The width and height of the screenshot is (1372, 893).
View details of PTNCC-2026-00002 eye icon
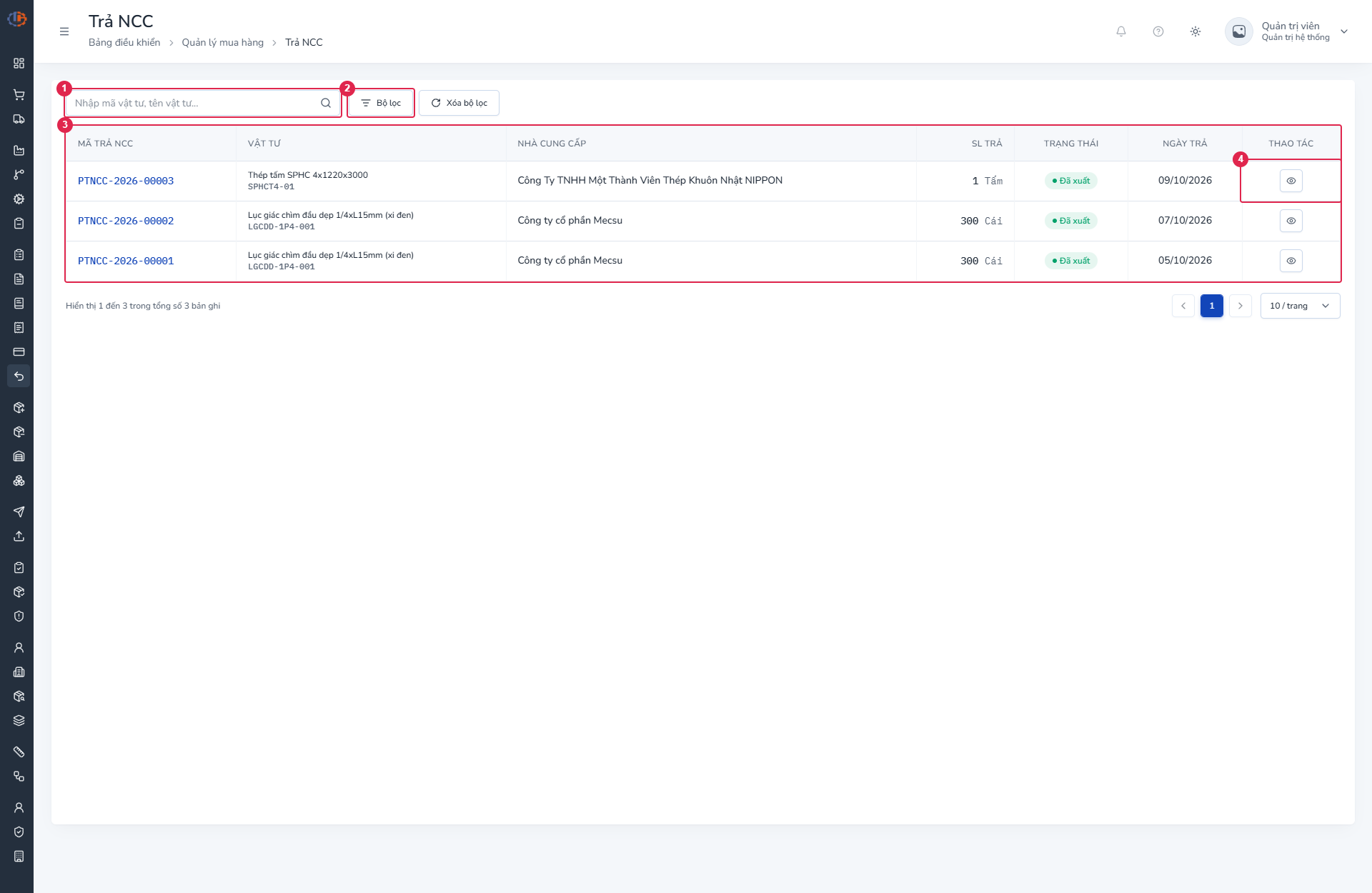1291,221
